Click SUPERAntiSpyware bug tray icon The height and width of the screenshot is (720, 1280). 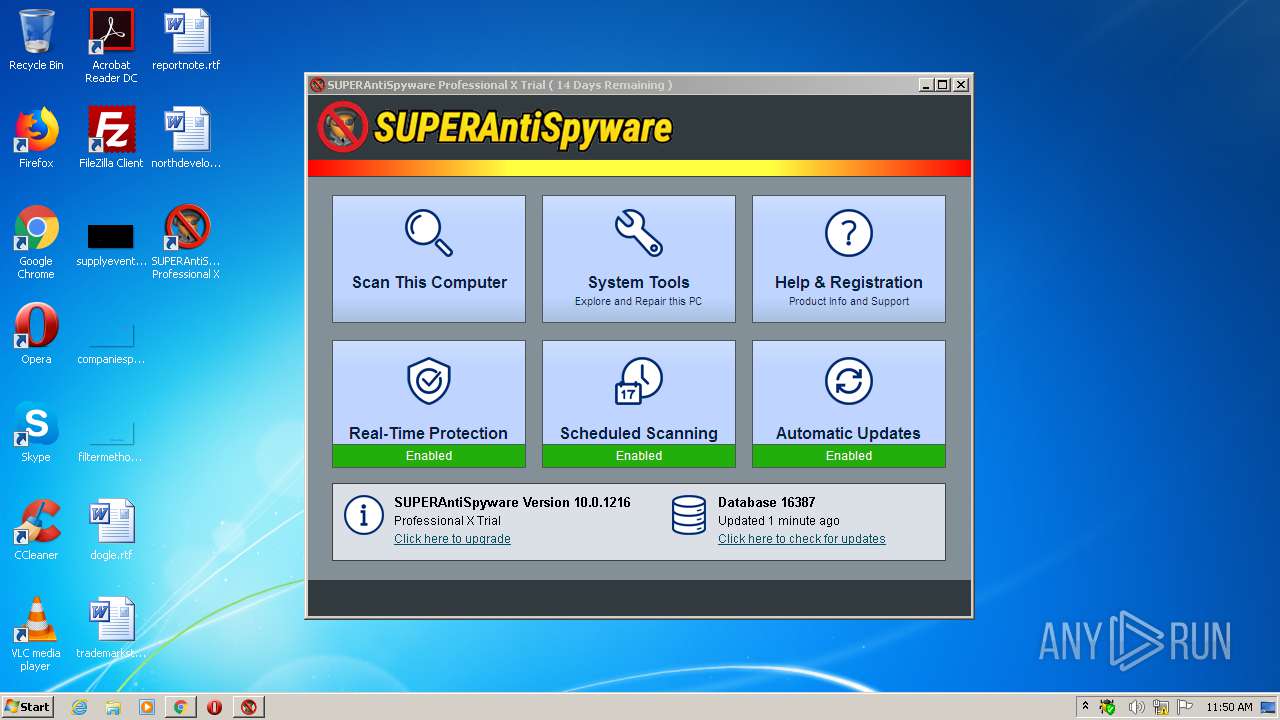point(1108,707)
